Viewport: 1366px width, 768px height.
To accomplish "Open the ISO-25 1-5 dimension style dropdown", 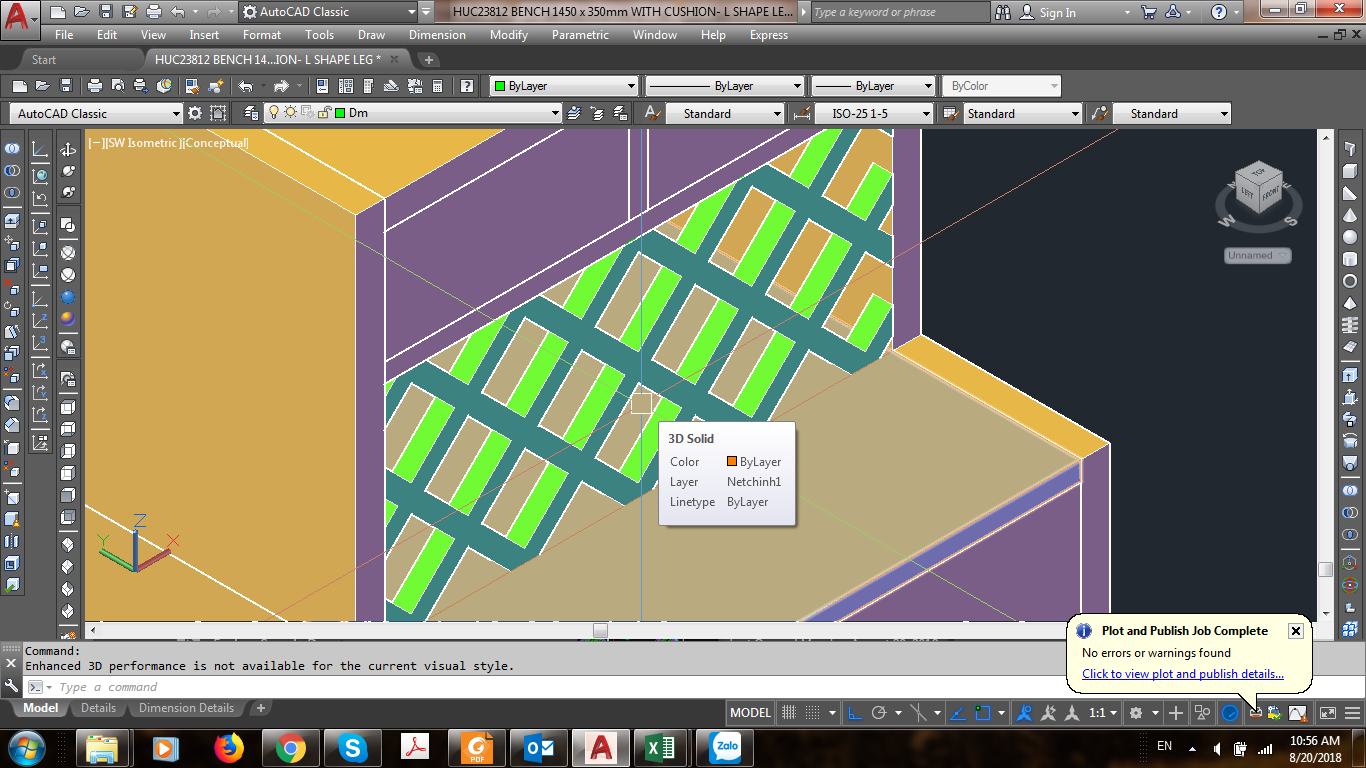I will tap(874, 113).
